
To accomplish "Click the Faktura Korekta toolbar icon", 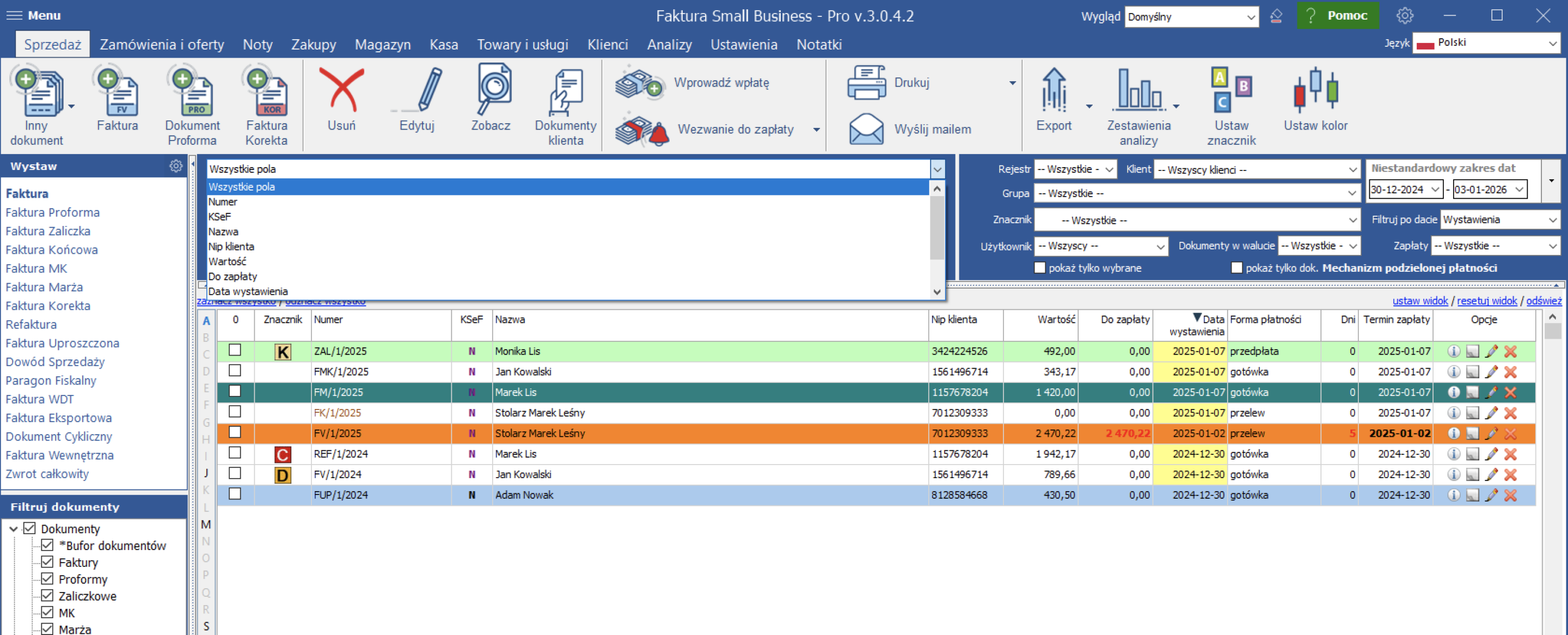I will [x=266, y=93].
